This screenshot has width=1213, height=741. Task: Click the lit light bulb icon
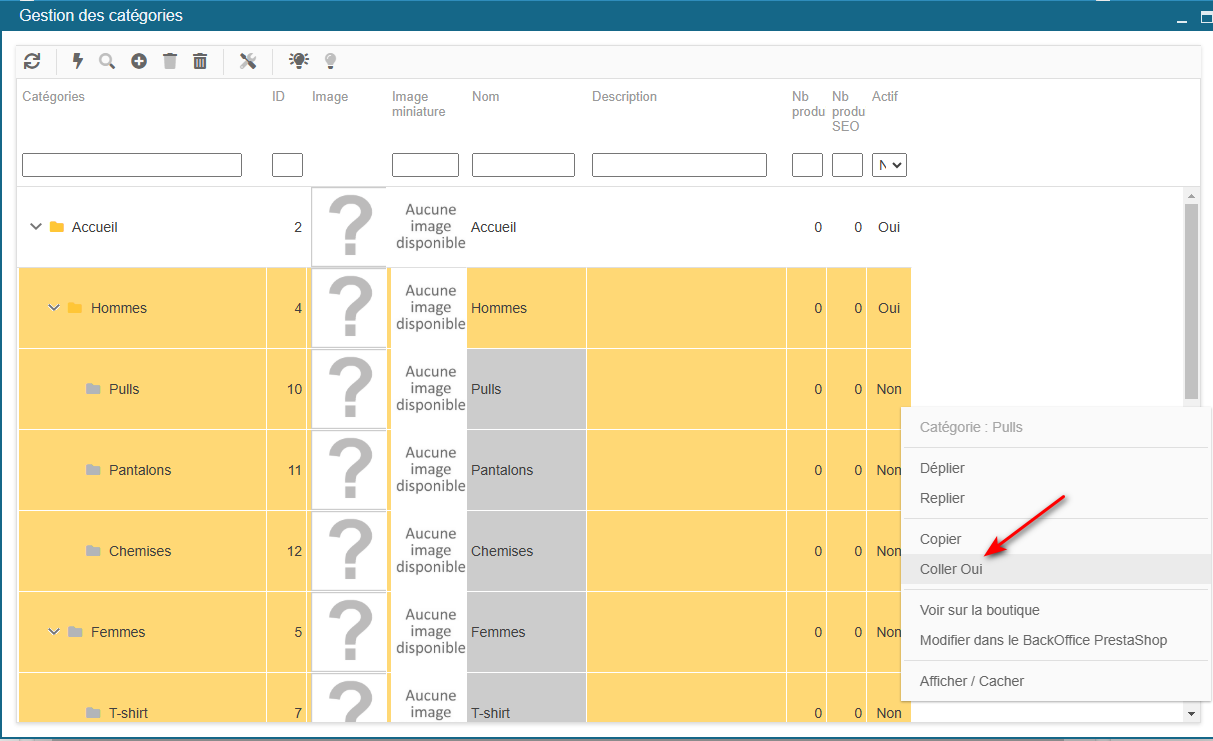(x=299, y=61)
